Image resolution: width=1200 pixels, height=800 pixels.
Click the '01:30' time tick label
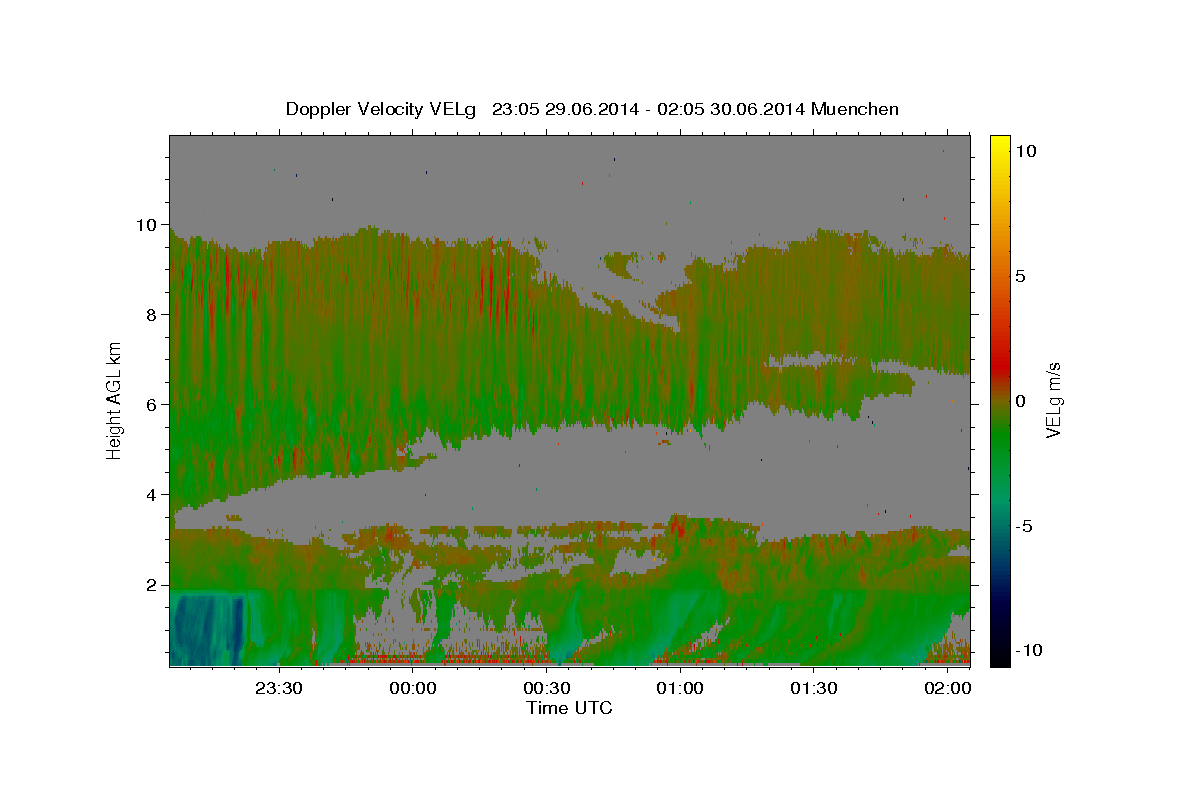(x=814, y=688)
